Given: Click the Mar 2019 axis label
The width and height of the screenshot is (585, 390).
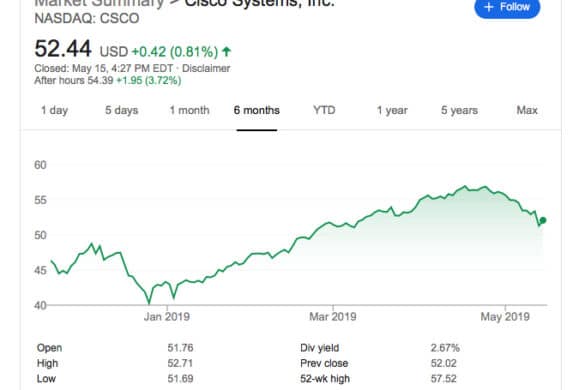Looking at the screenshot, I should (333, 317).
